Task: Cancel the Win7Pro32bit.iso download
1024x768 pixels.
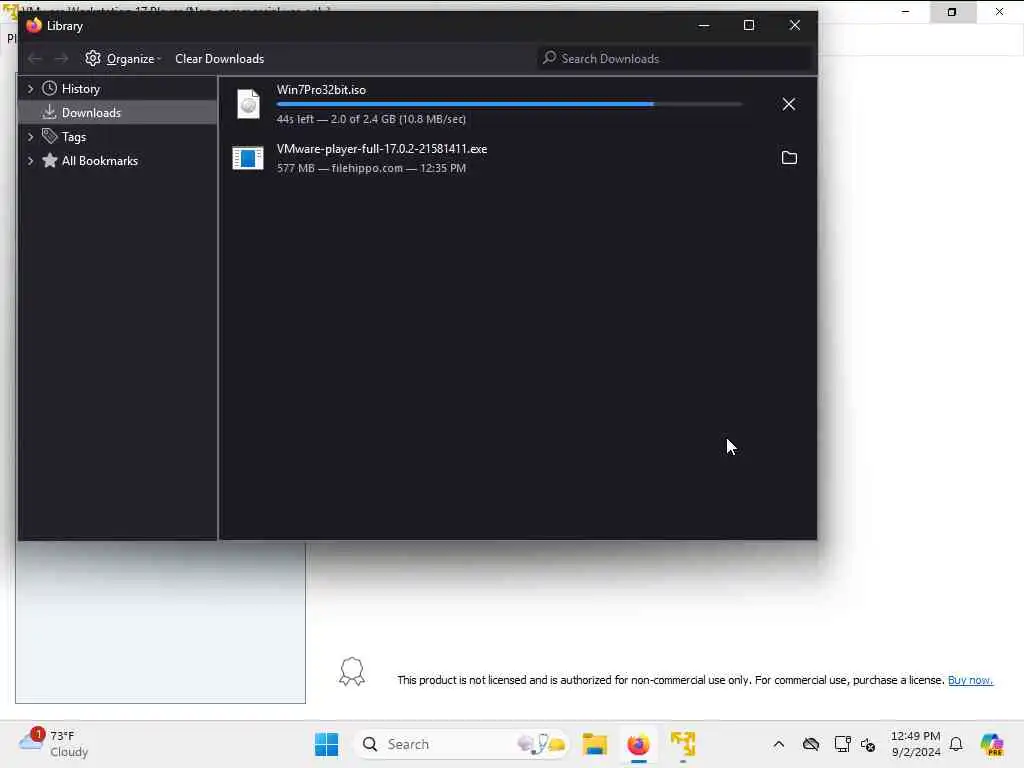Action: tap(788, 104)
